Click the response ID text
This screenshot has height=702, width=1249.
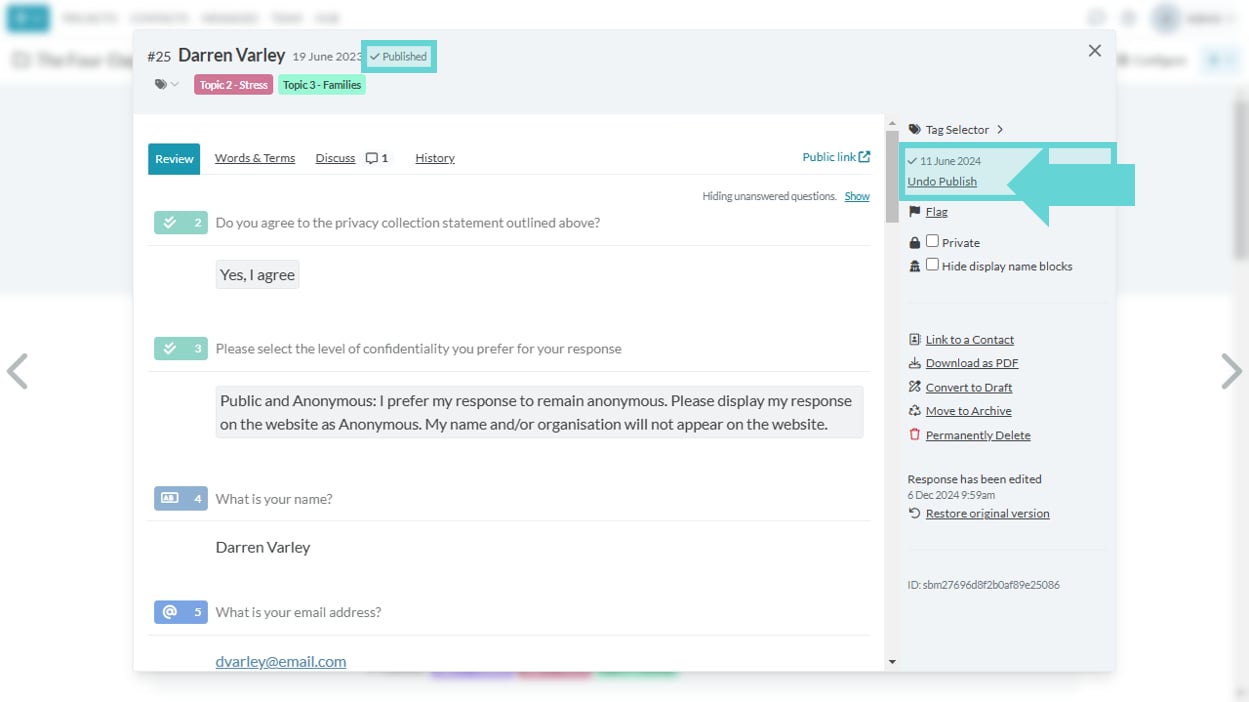point(984,585)
